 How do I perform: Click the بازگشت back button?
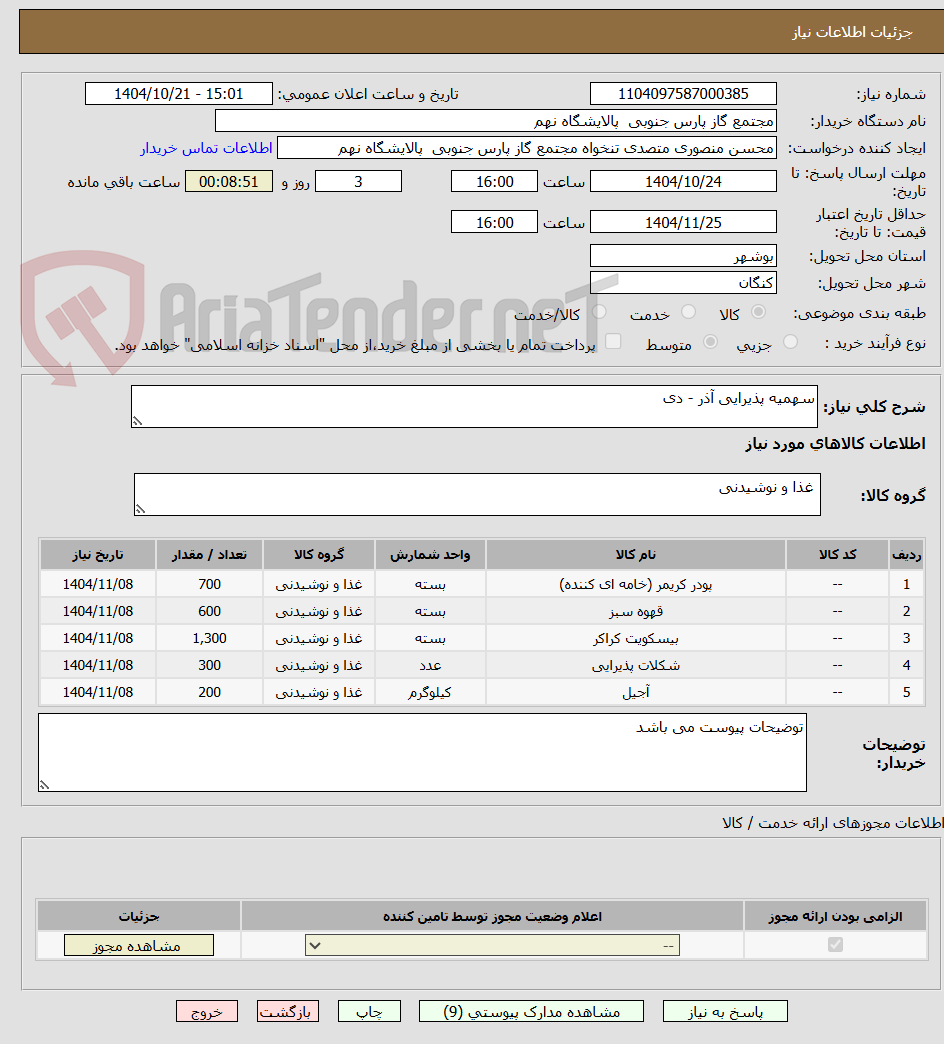(x=288, y=1011)
